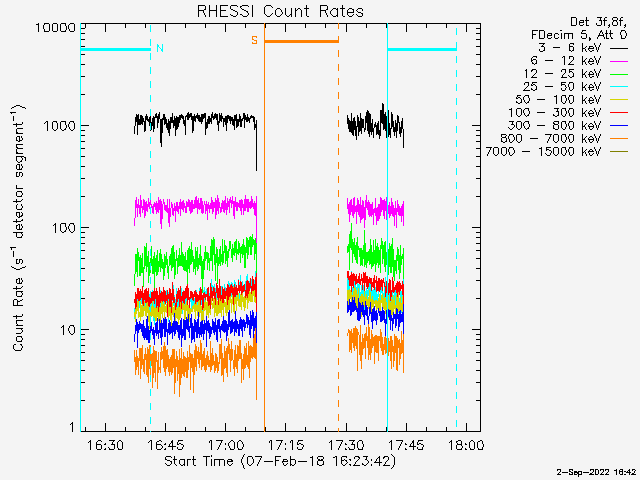The width and height of the screenshot is (640, 480).
Task: Click the 16:45 x-axis tick label
Action: 166,445
